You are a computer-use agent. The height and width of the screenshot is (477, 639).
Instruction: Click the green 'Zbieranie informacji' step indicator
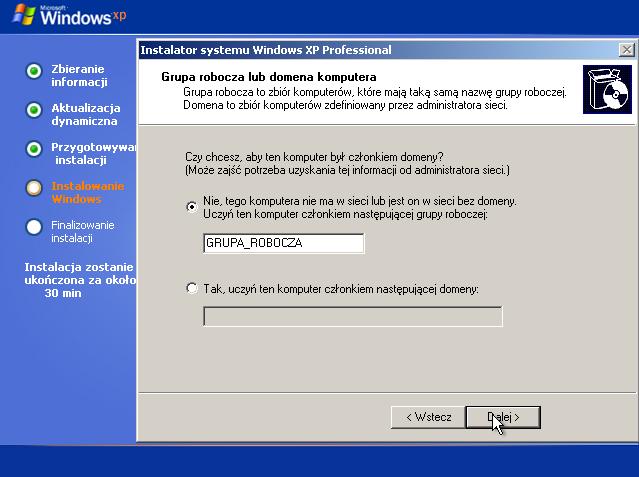34,71
